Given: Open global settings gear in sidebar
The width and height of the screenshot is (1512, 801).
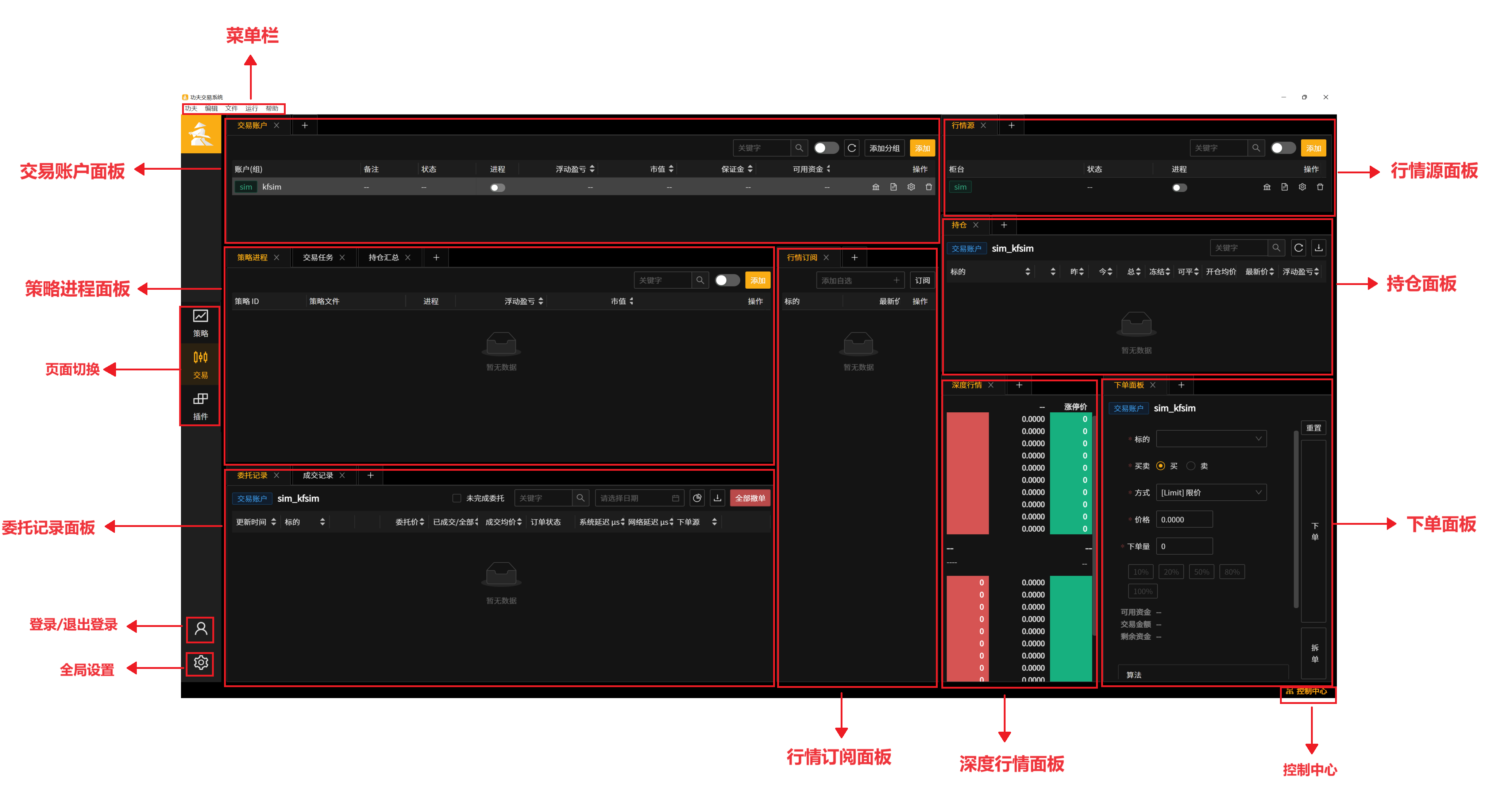Looking at the screenshot, I should click(x=201, y=663).
